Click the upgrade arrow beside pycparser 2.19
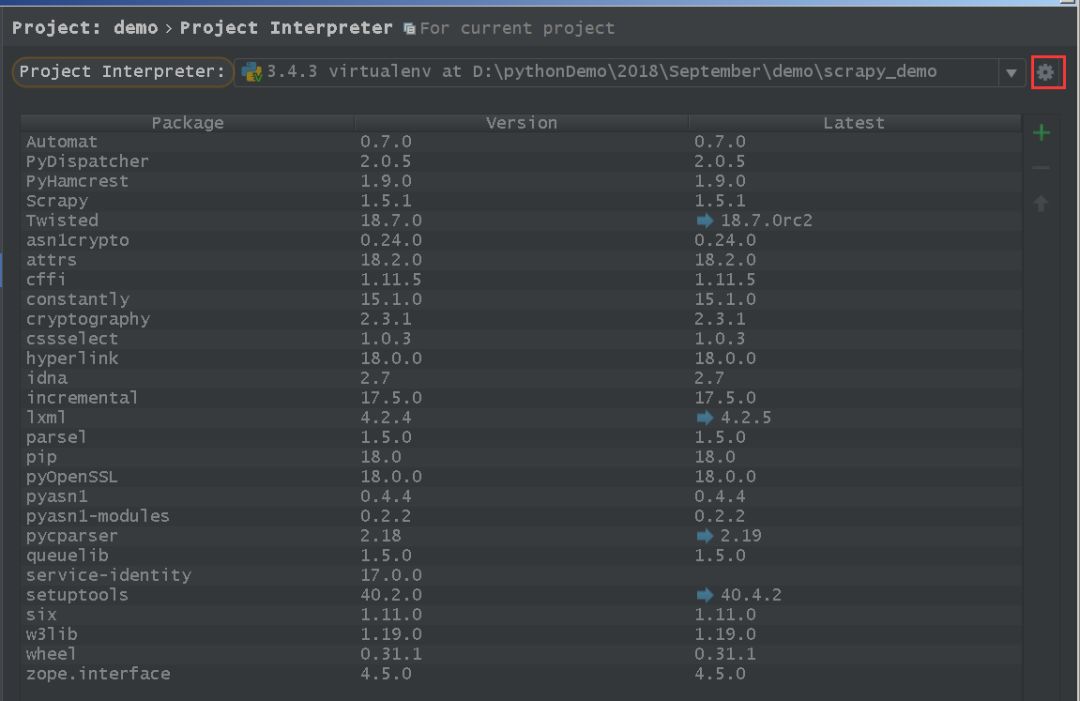Viewport: 1080px width, 701px height. tap(705, 536)
